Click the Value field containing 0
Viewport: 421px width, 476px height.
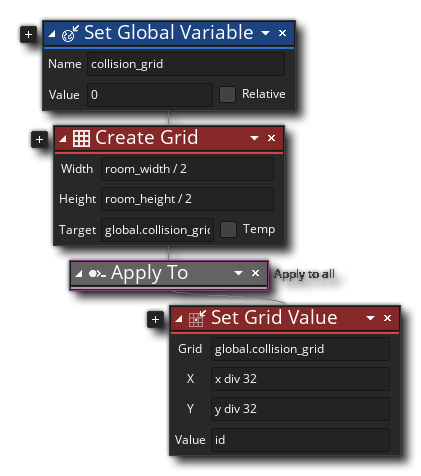tap(150, 95)
